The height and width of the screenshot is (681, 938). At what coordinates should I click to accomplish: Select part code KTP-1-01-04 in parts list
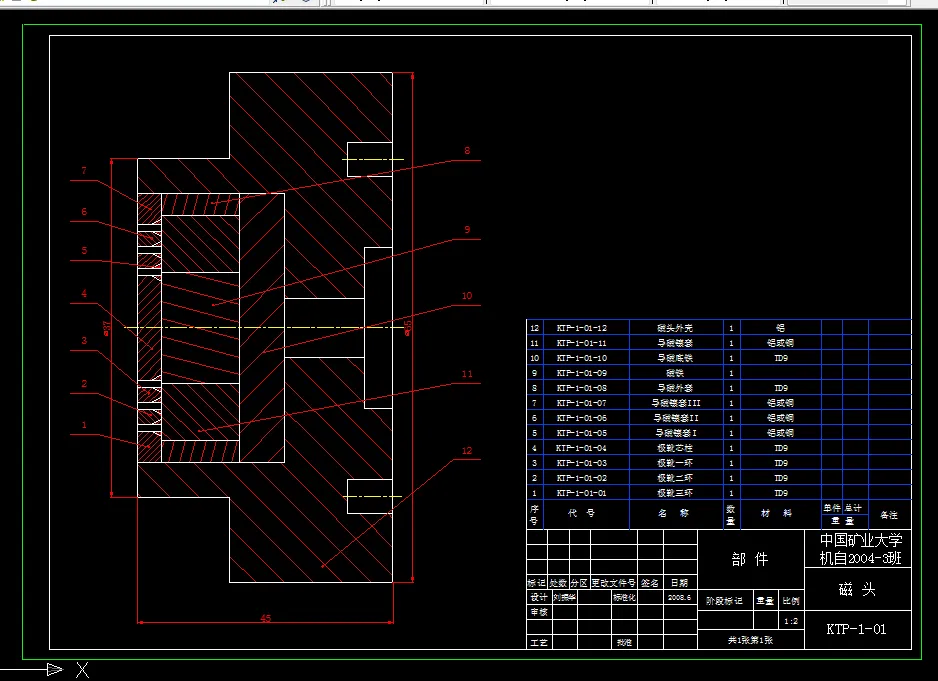[x=581, y=448]
